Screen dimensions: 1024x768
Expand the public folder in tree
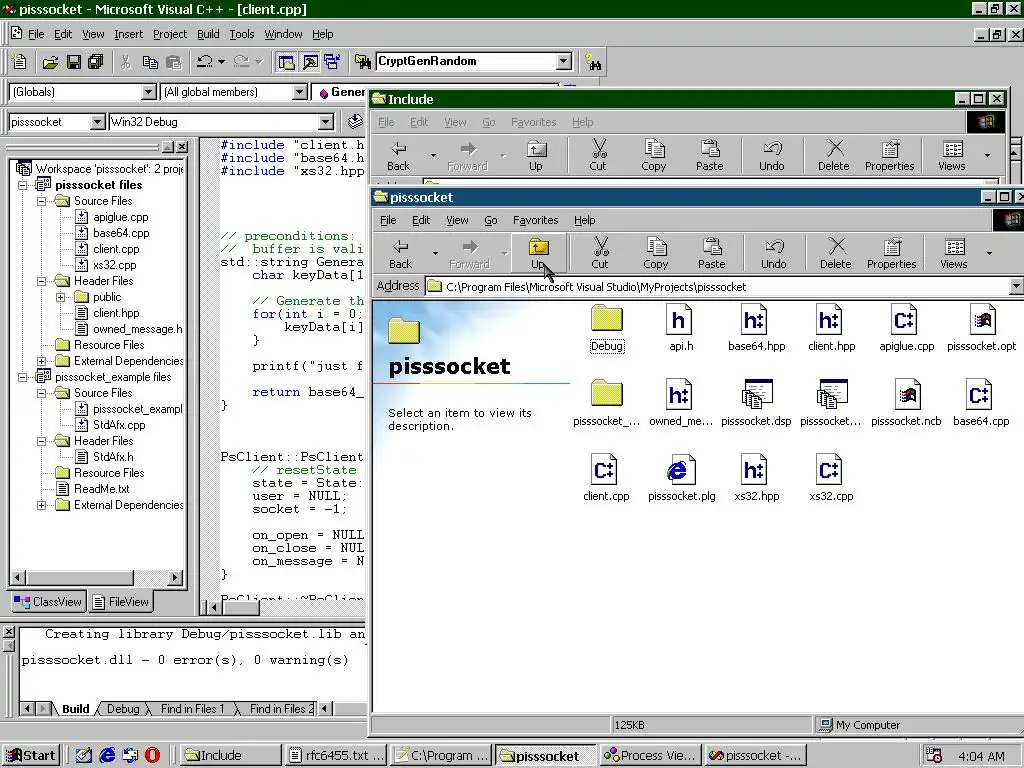pos(61,297)
